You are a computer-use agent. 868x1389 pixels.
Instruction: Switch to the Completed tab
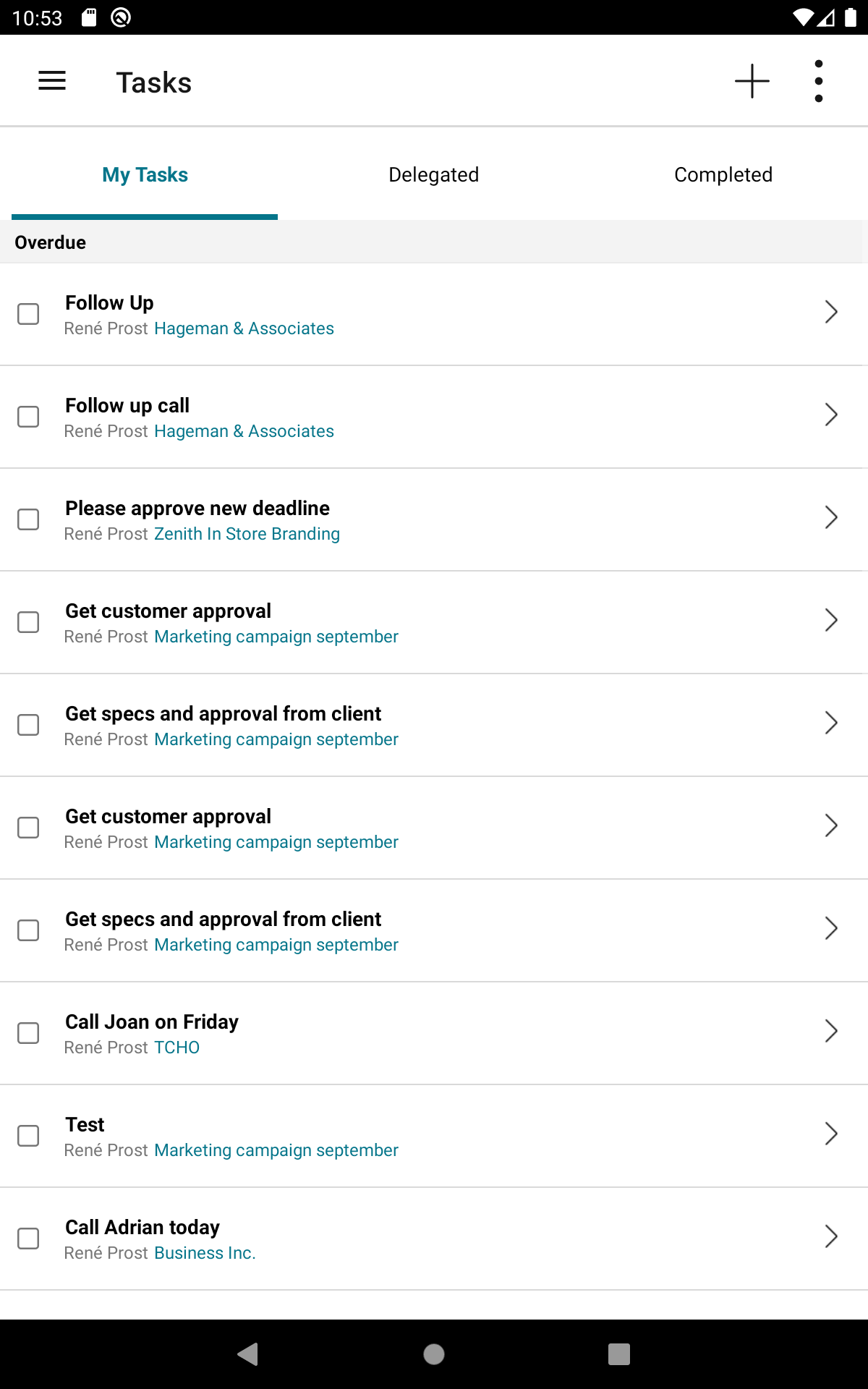[723, 175]
